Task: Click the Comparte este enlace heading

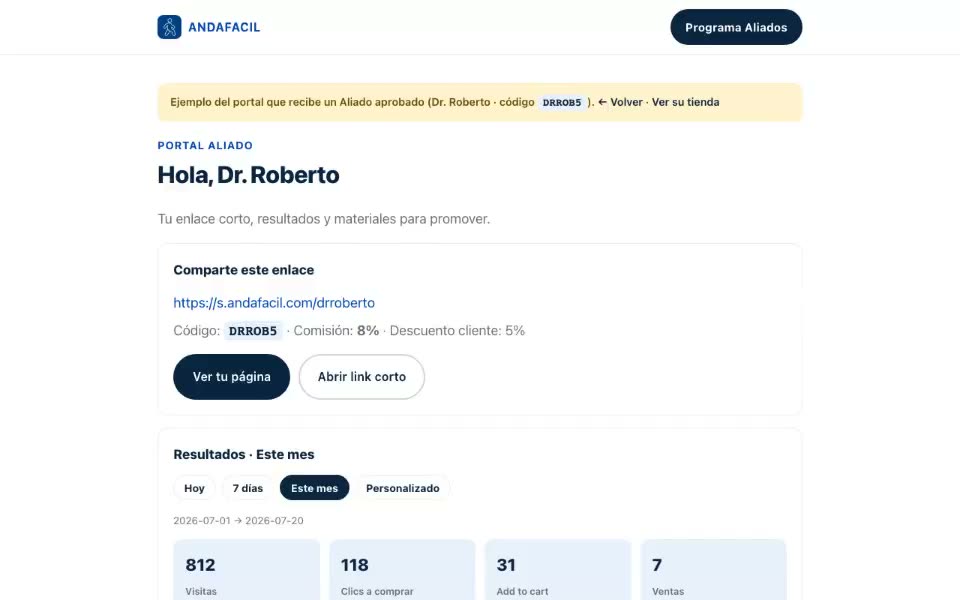Action: coord(244,270)
